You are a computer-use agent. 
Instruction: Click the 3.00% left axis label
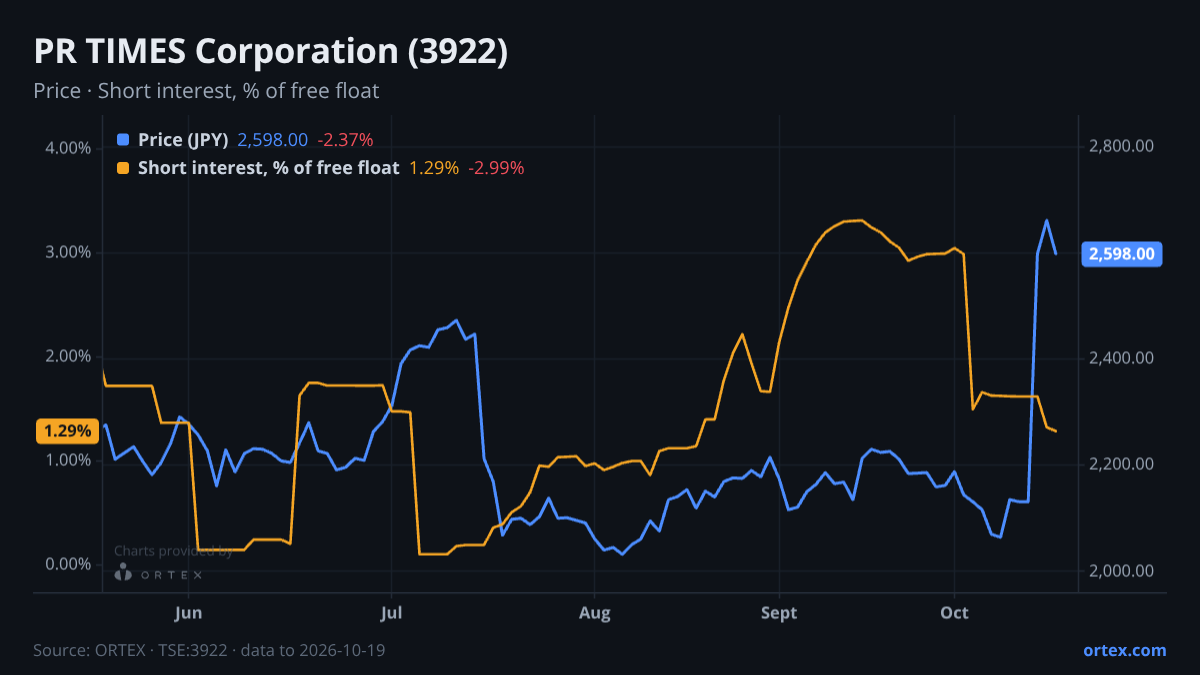(x=69, y=252)
